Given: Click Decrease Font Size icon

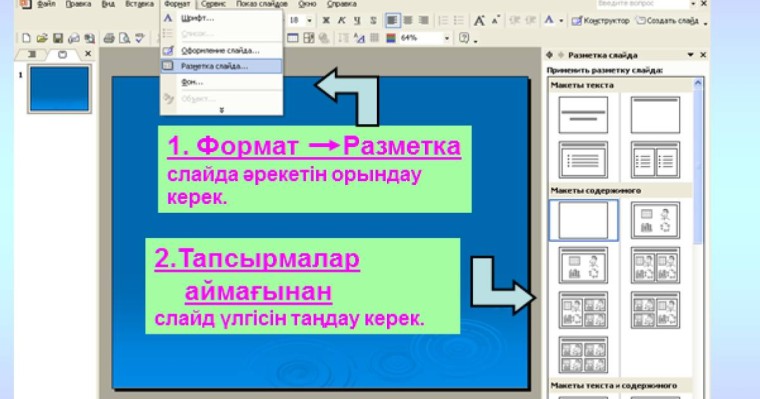Looking at the screenshot, I should point(496,20).
